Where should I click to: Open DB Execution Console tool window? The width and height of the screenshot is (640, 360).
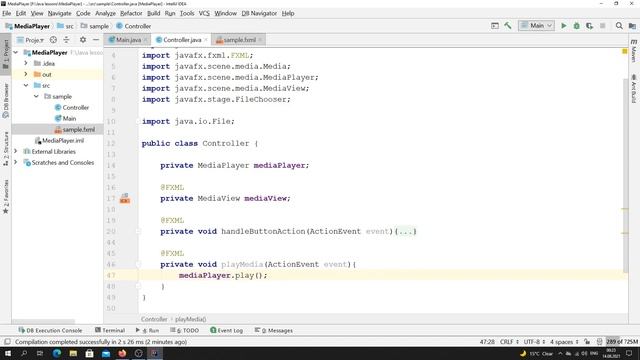51,330
